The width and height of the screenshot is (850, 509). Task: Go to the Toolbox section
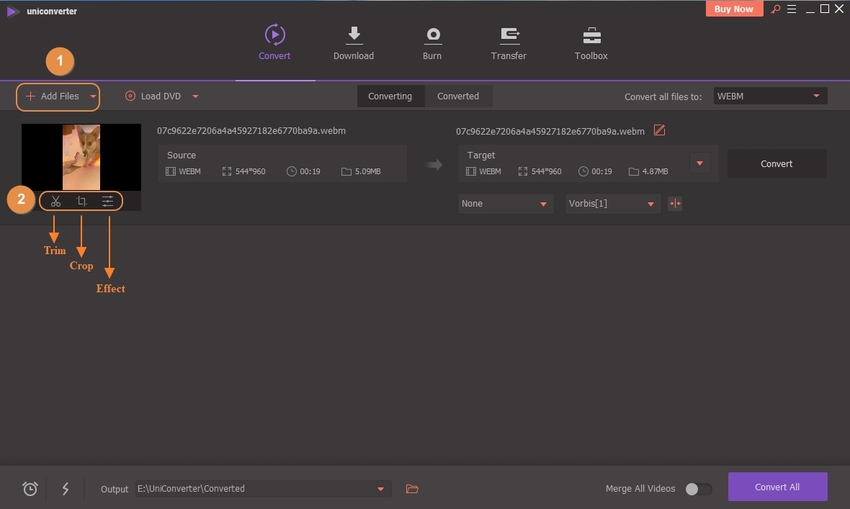coord(591,43)
